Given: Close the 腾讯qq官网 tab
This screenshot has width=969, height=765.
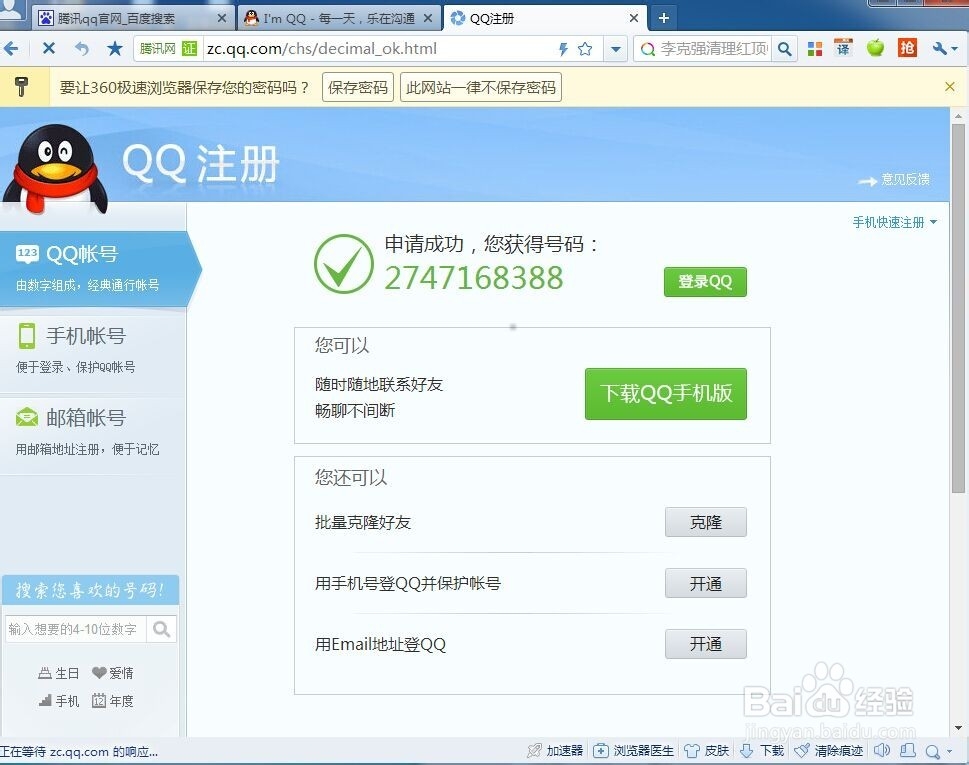Looking at the screenshot, I should 222,19.
